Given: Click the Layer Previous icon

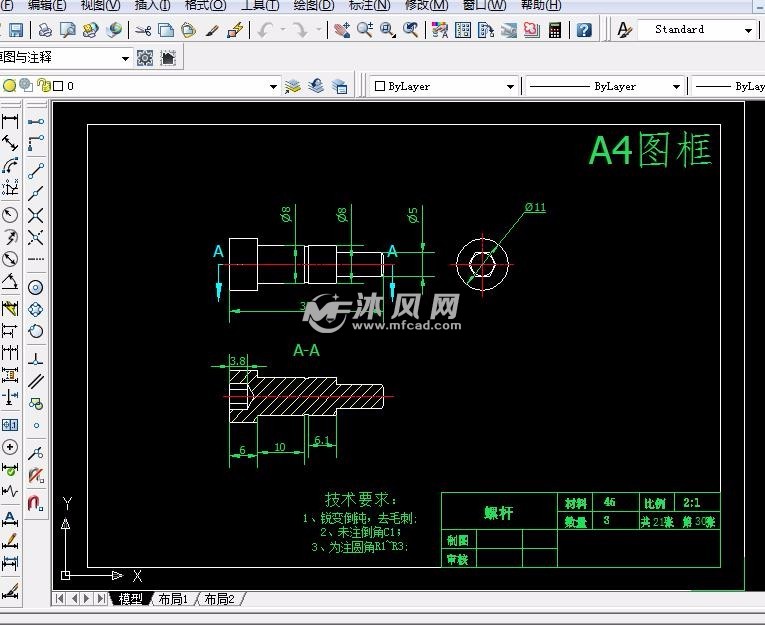Looking at the screenshot, I should [316, 86].
